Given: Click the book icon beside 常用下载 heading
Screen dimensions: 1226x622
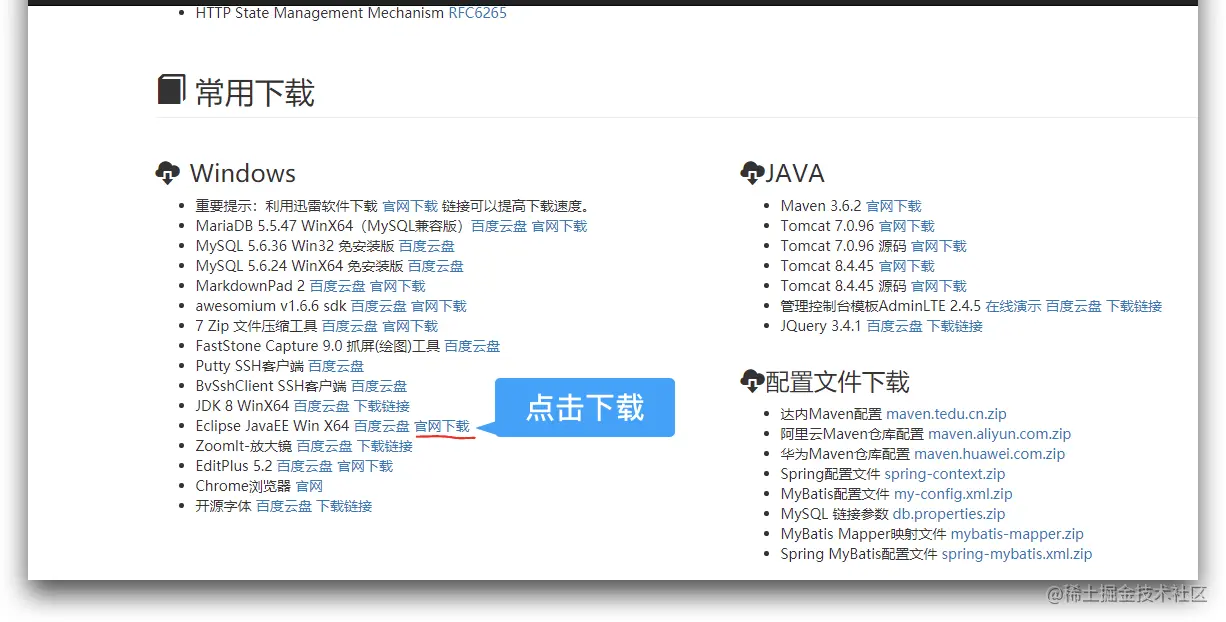Looking at the screenshot, I should (x=171, y=90).
